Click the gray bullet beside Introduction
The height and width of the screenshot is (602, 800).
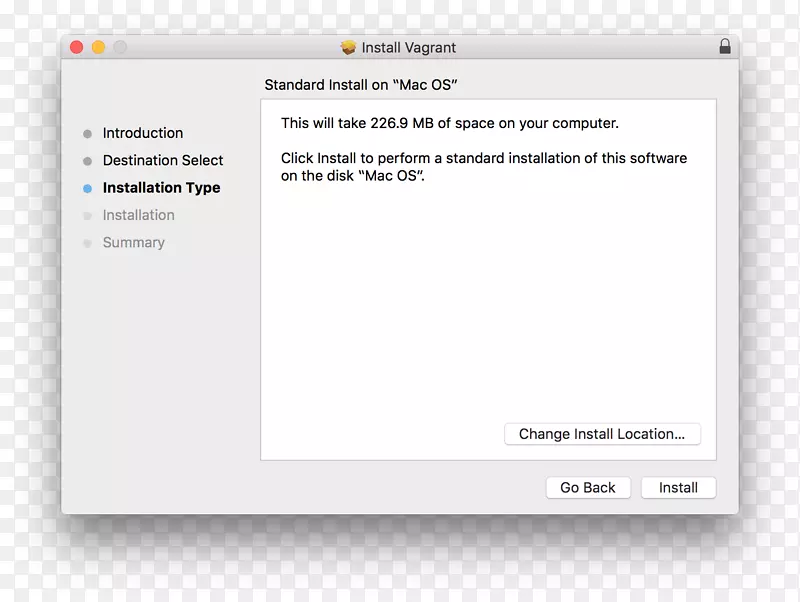click(90, 132)
